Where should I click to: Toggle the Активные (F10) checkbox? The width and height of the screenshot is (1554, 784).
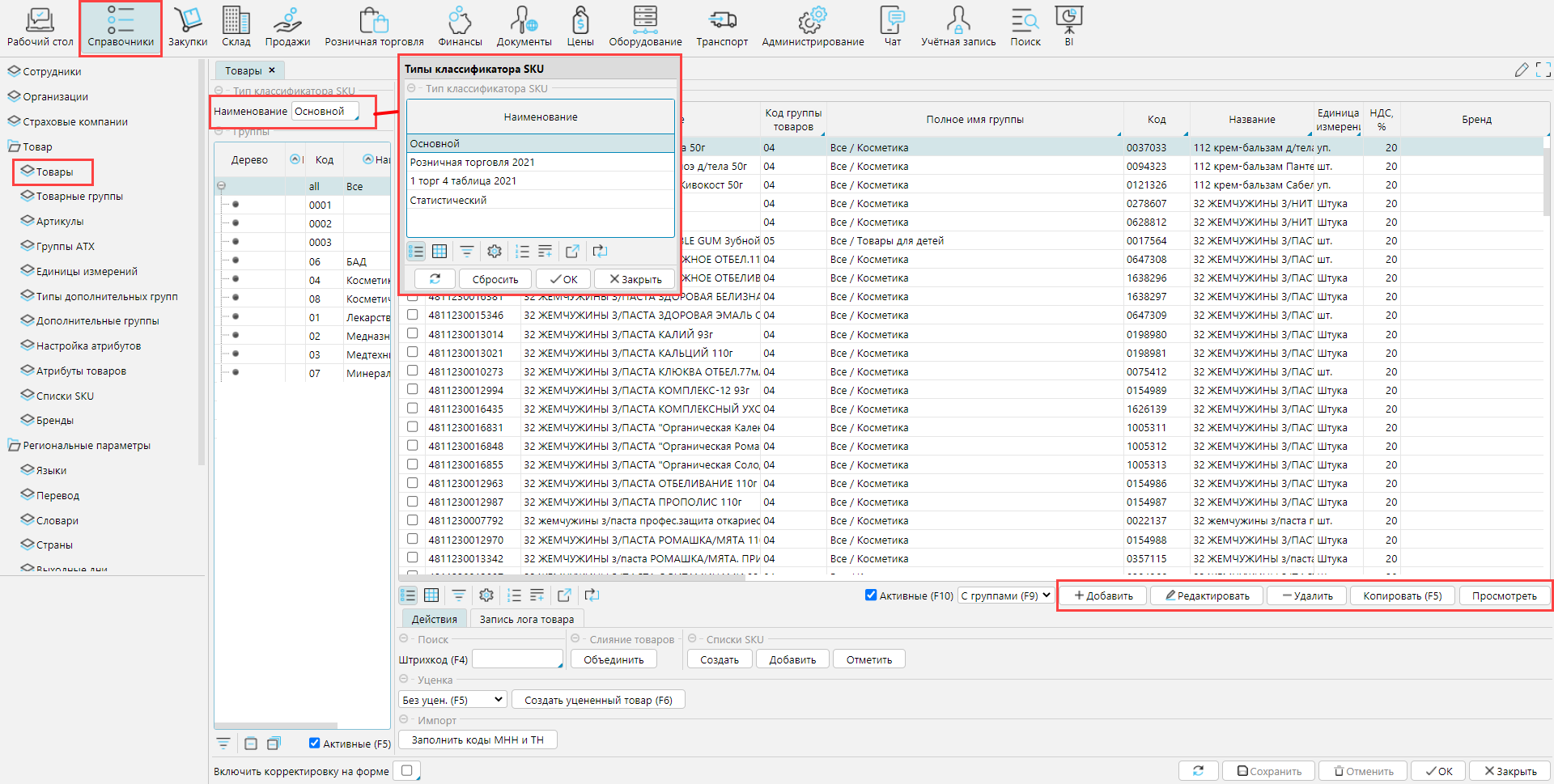(871, 595)
